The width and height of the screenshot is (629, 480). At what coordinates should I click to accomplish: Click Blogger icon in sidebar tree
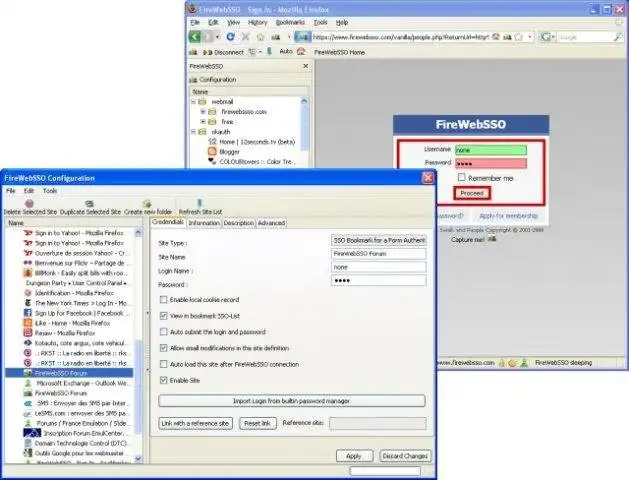[x=212, y=152]
